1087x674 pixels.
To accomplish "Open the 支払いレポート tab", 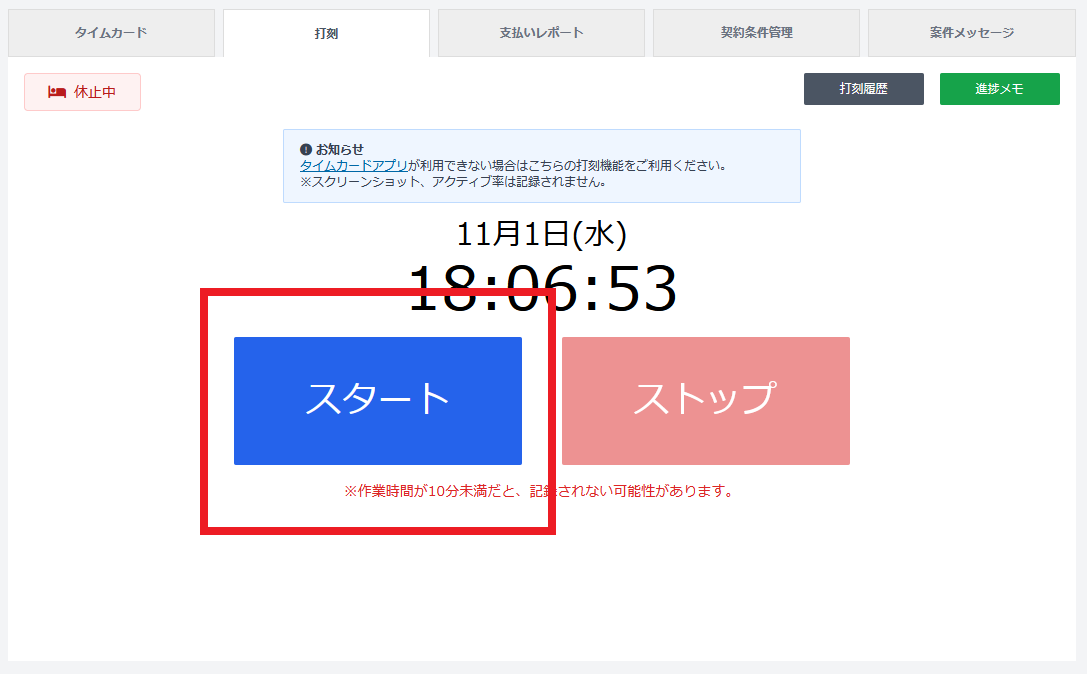I will point(541,33).
